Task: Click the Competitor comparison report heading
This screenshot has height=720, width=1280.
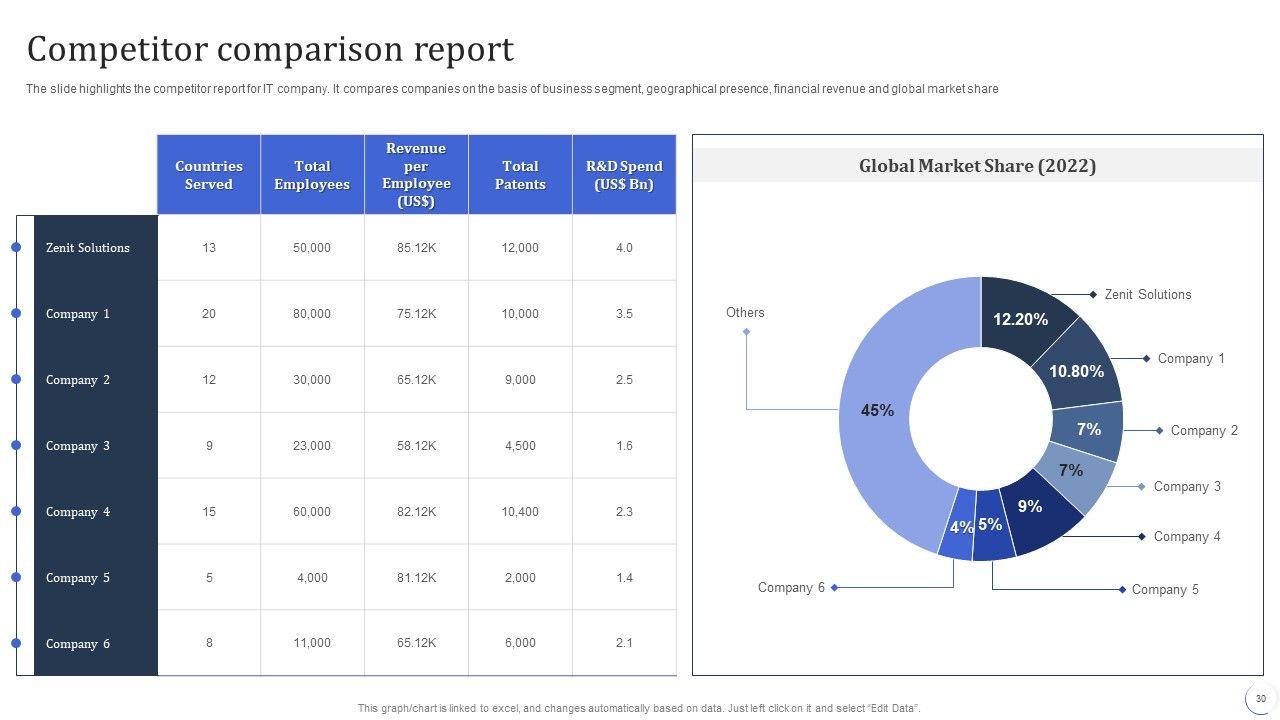Action: click(270, 49)
